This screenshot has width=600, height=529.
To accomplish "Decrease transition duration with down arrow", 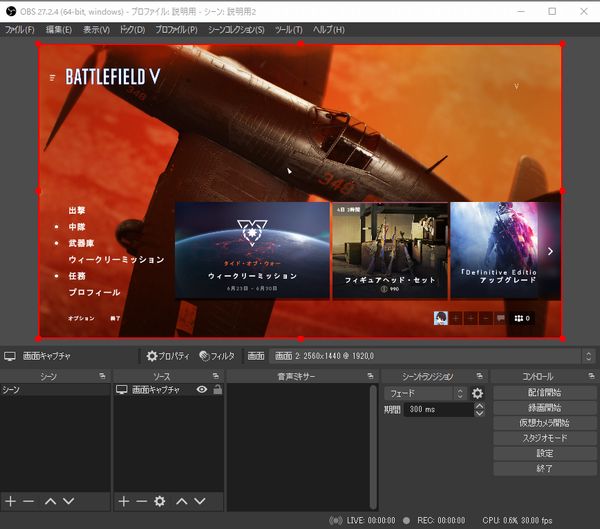I will (479, 413).
